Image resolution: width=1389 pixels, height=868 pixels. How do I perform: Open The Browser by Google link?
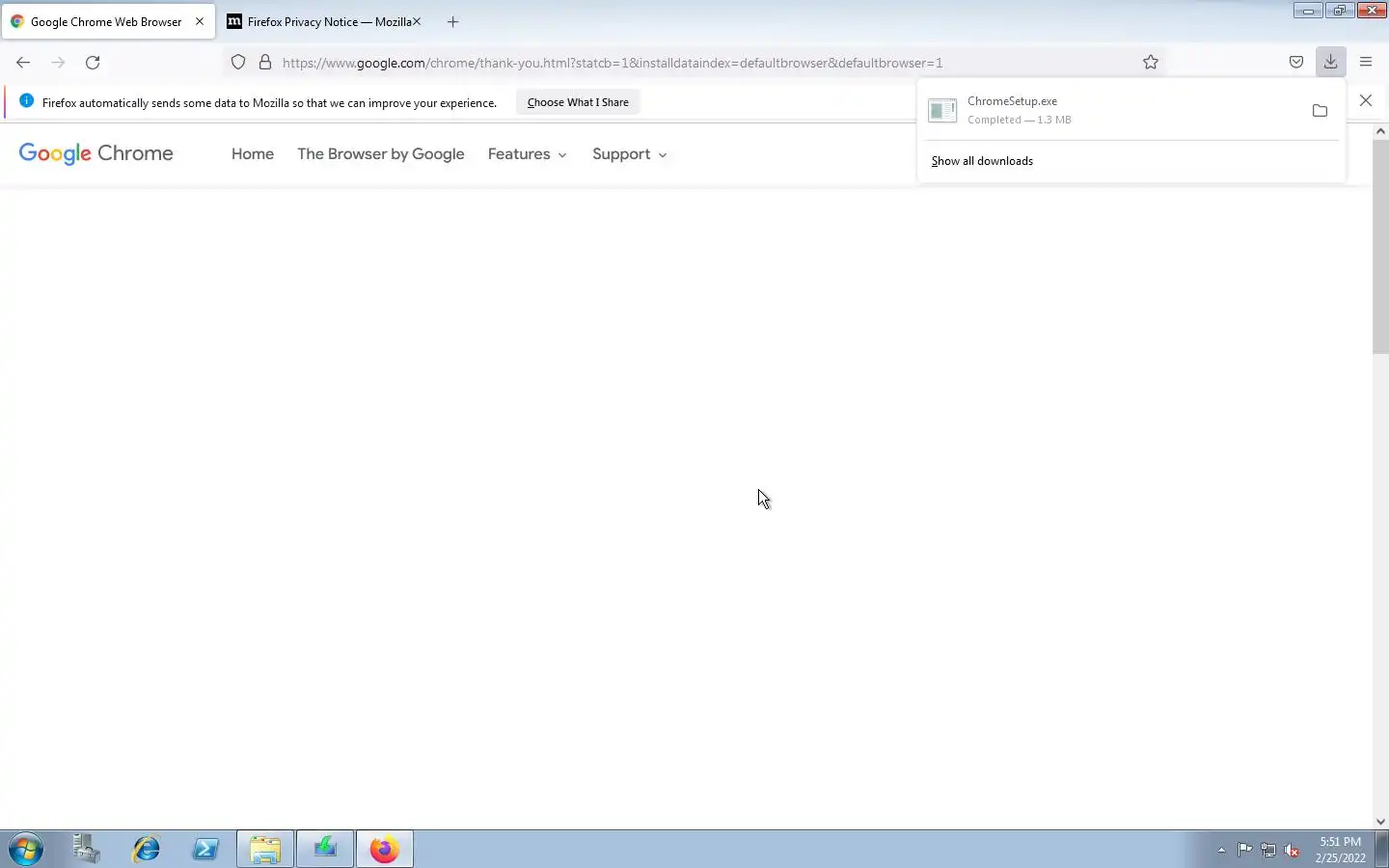pos(381,154)
